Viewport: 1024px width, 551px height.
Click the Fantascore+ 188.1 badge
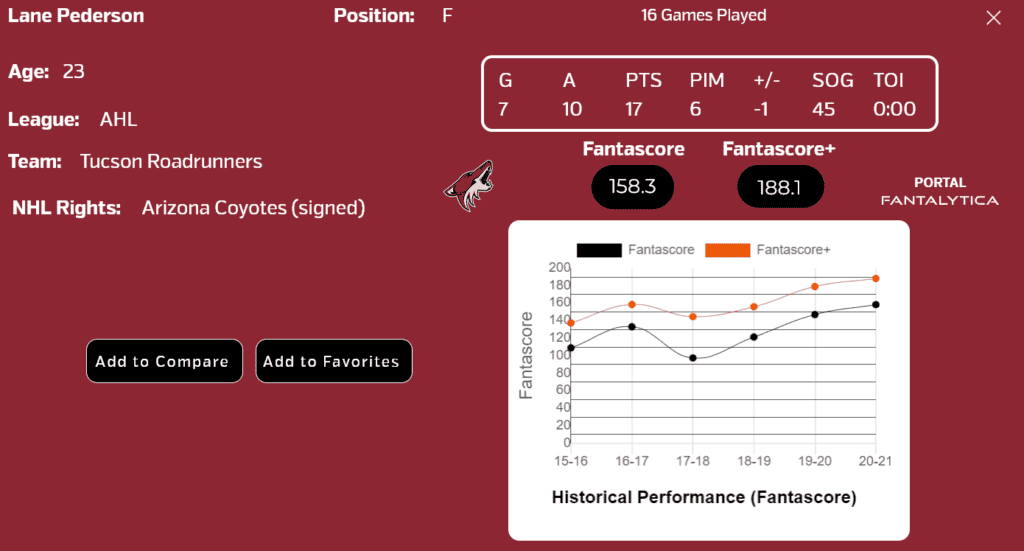tap(780, 187)
